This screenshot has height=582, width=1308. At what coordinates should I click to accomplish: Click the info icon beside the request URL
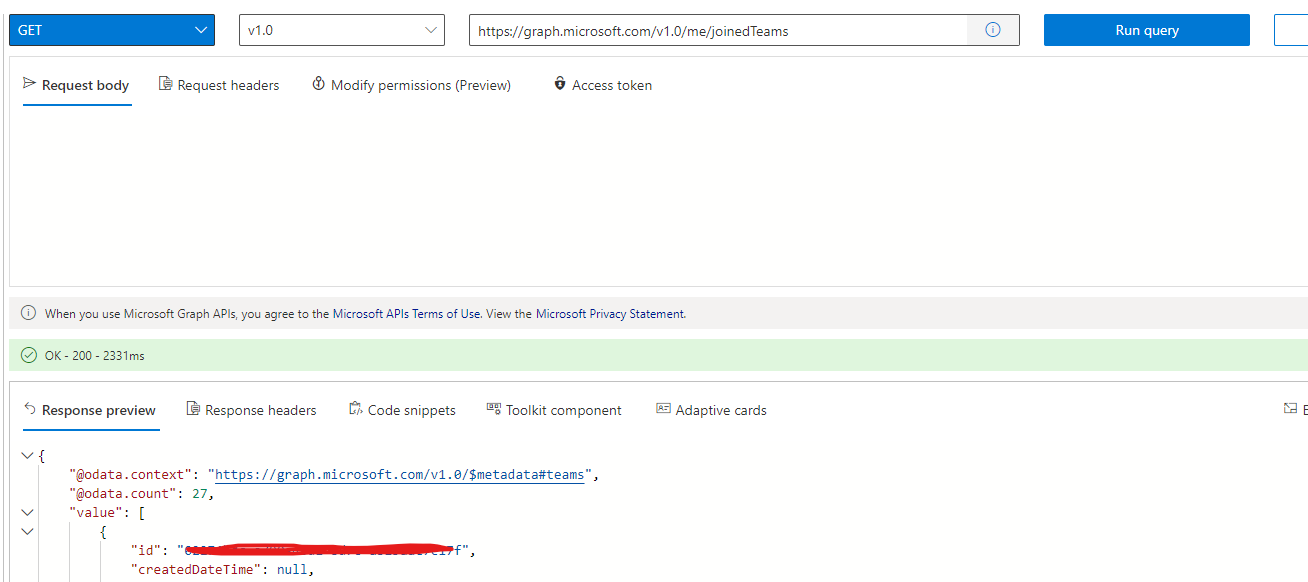[992, 30]
